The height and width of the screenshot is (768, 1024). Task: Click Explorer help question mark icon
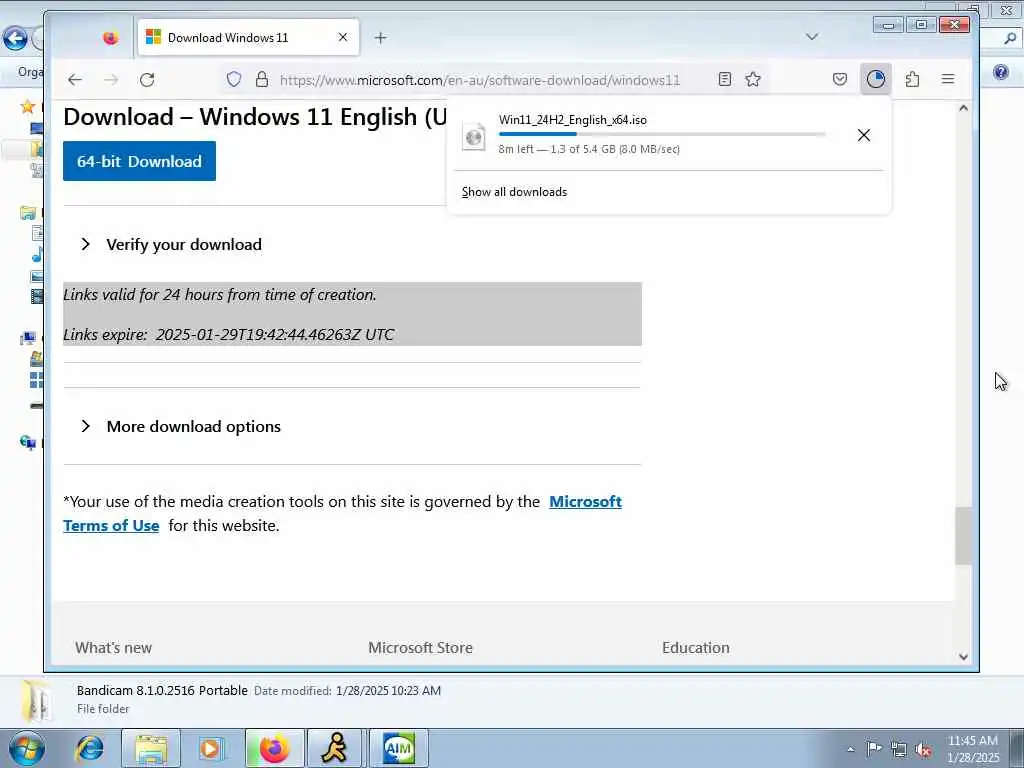pos(1001,72)
